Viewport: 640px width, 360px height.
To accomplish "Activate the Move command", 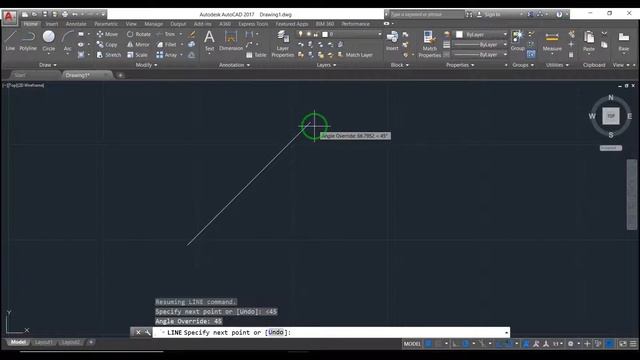I will point(107,34).
